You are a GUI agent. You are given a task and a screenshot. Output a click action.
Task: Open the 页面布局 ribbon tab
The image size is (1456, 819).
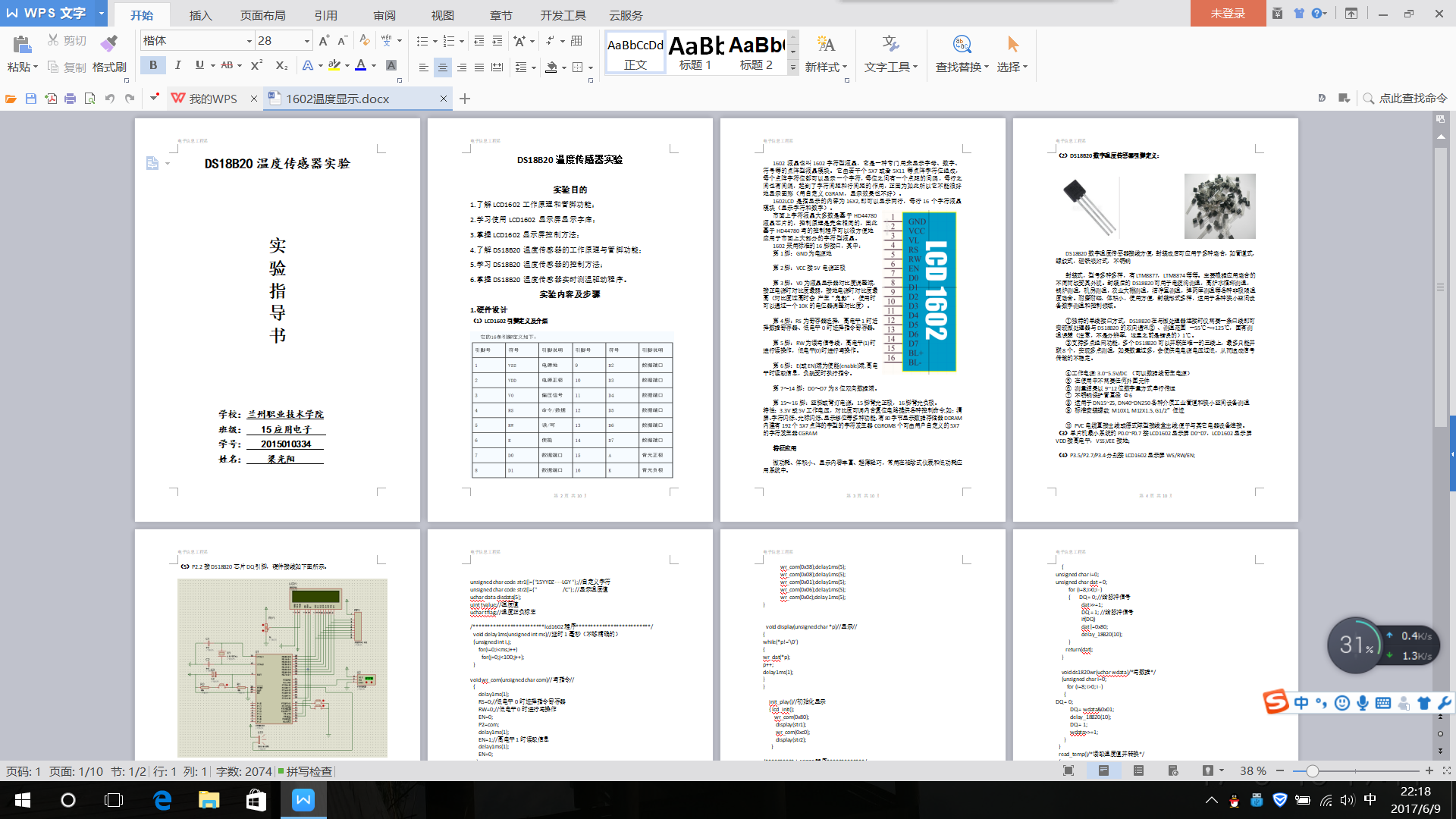(x=262, y=15)
